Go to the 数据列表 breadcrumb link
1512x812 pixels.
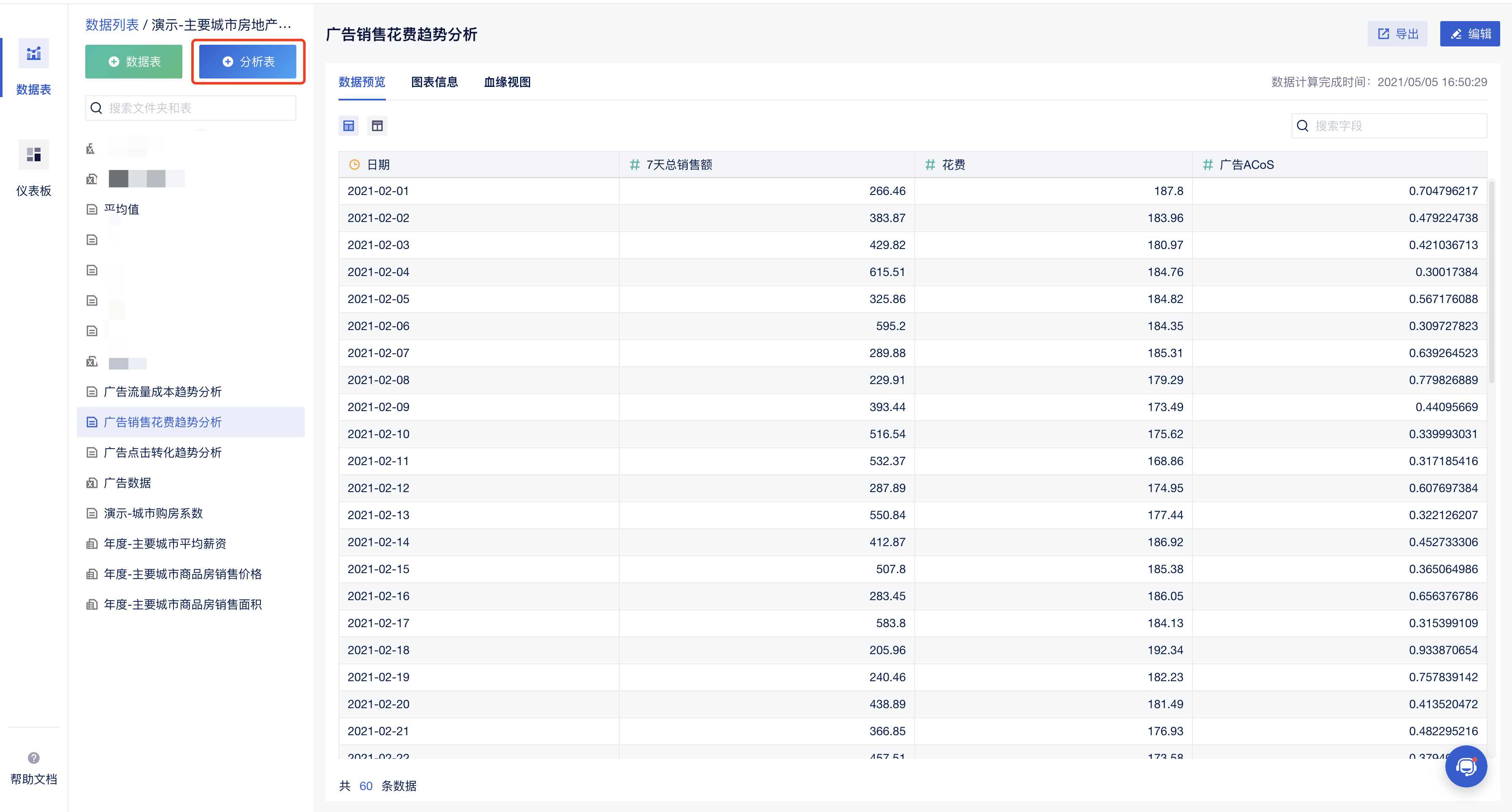[112, 24]
